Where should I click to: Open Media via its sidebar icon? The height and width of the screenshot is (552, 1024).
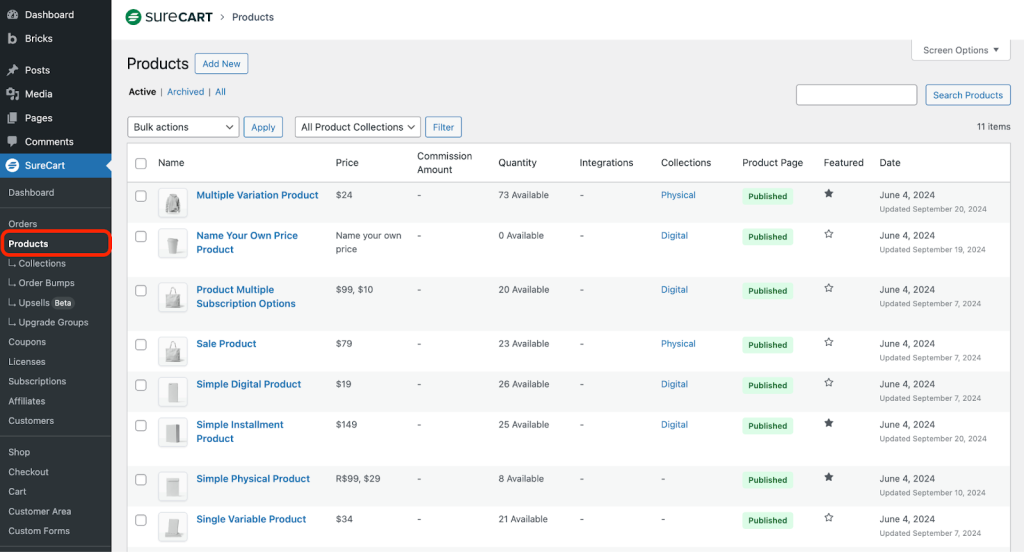click(x=12, y=94)
